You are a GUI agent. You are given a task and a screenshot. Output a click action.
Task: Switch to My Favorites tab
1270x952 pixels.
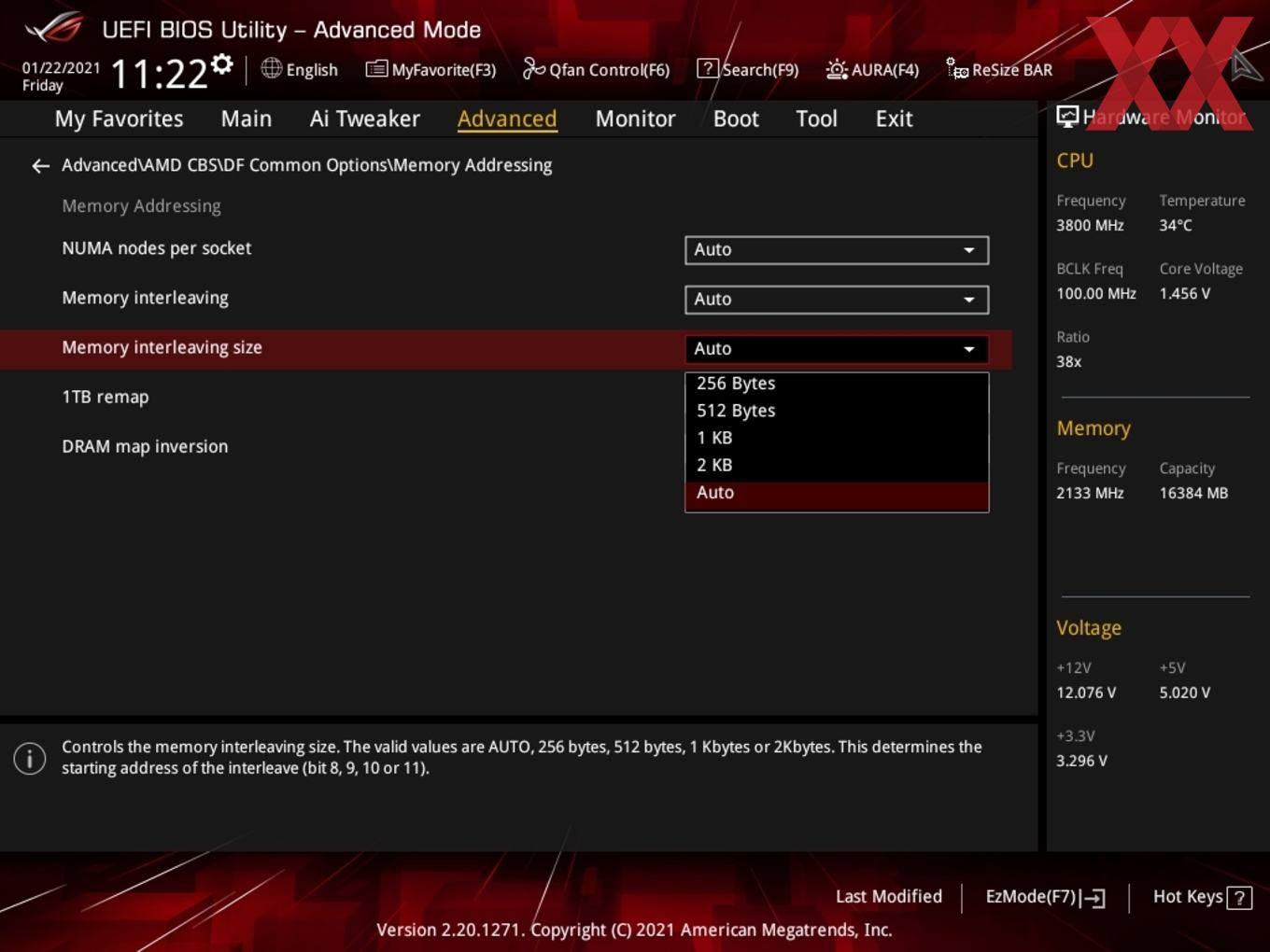coord(119,119)
